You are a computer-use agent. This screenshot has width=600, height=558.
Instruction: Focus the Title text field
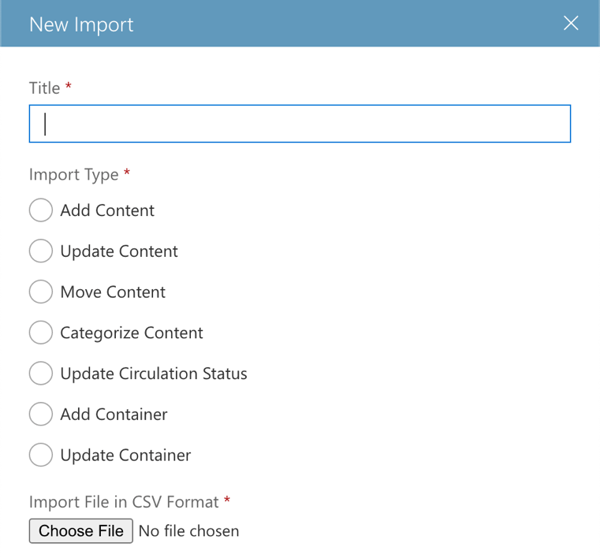tap(300, 124)
